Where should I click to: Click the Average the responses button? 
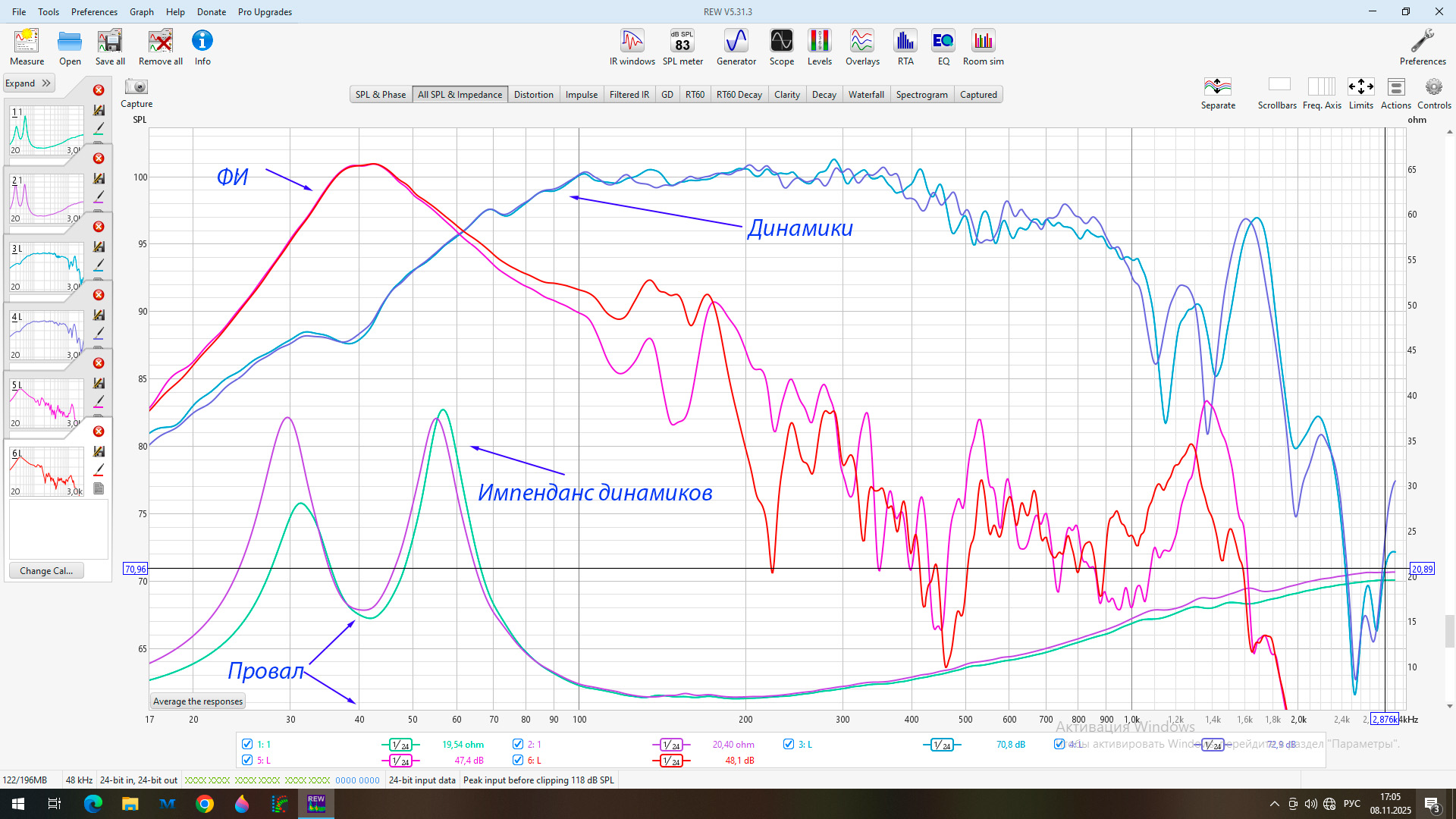[198, 701]
